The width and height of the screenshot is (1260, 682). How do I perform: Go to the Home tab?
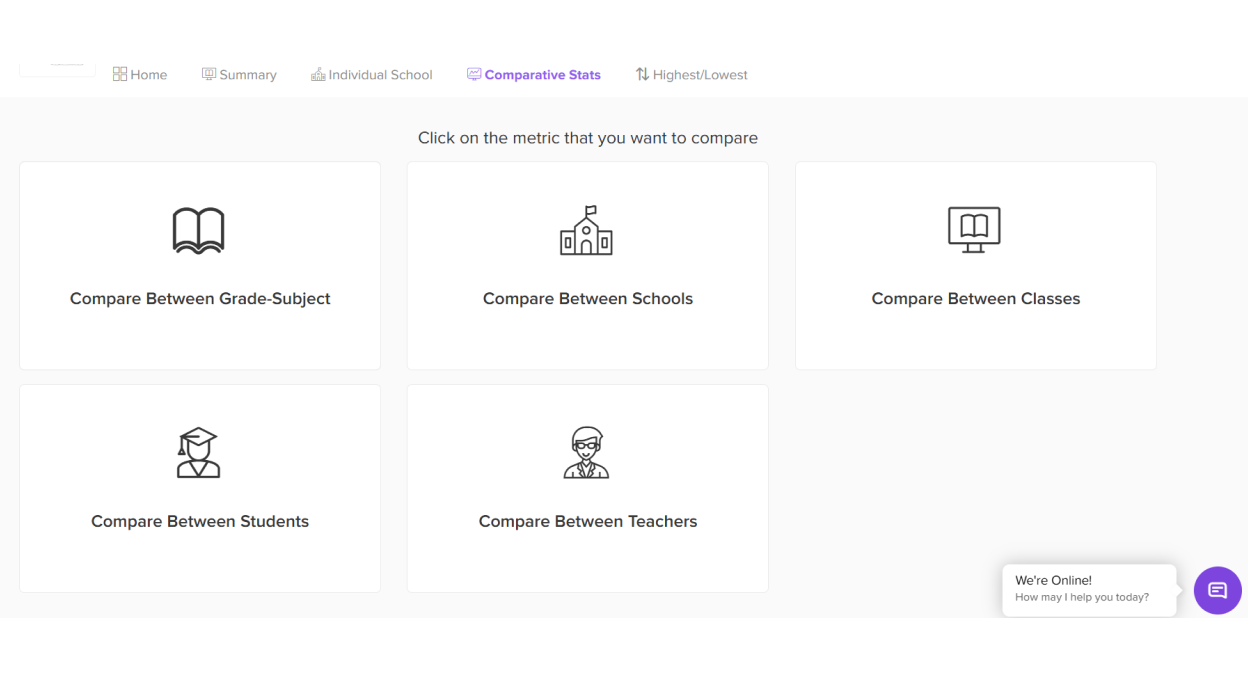[x=148, y=75]
